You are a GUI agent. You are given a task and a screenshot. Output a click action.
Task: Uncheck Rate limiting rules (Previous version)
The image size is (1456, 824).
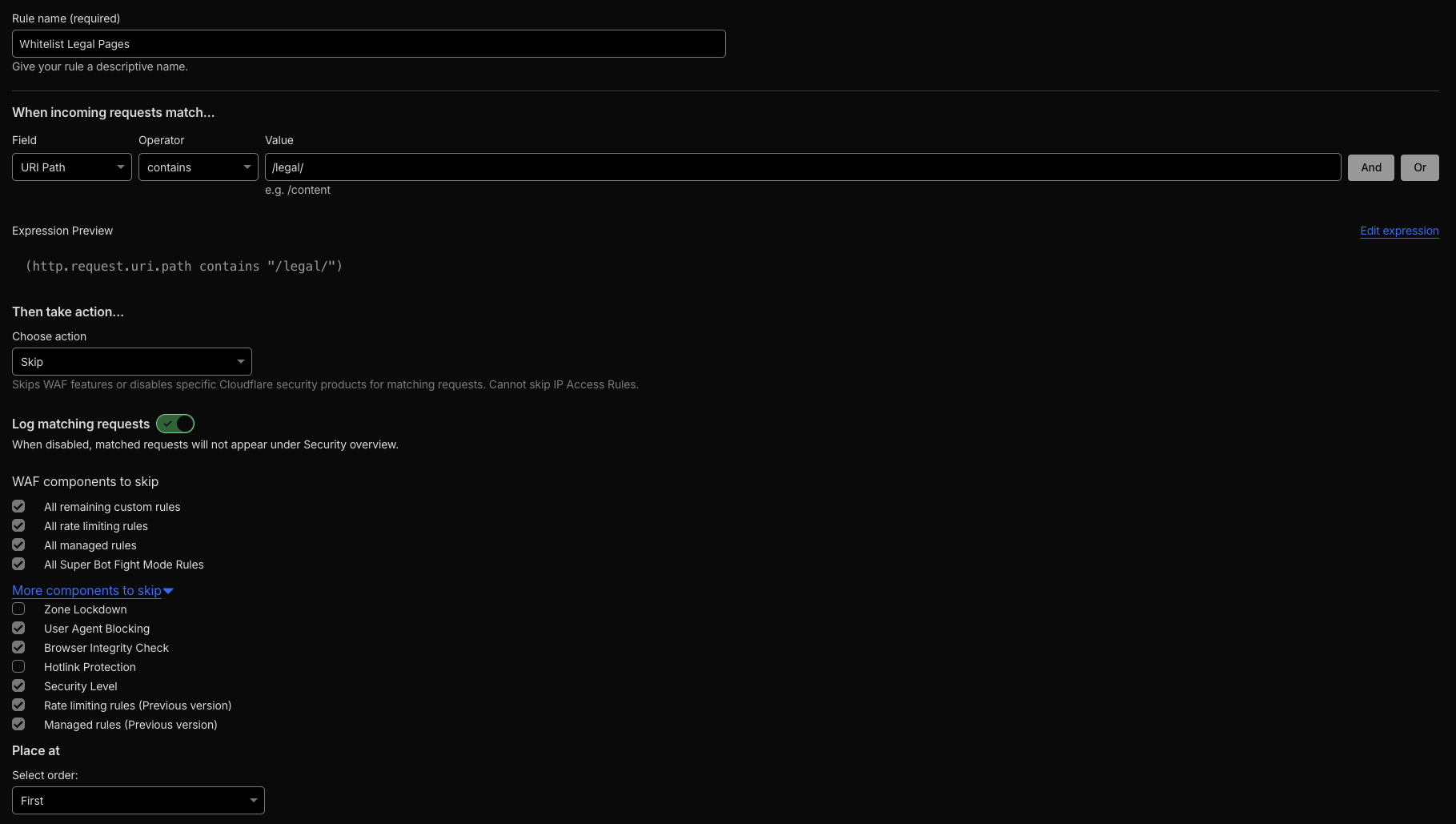point(18,705)
